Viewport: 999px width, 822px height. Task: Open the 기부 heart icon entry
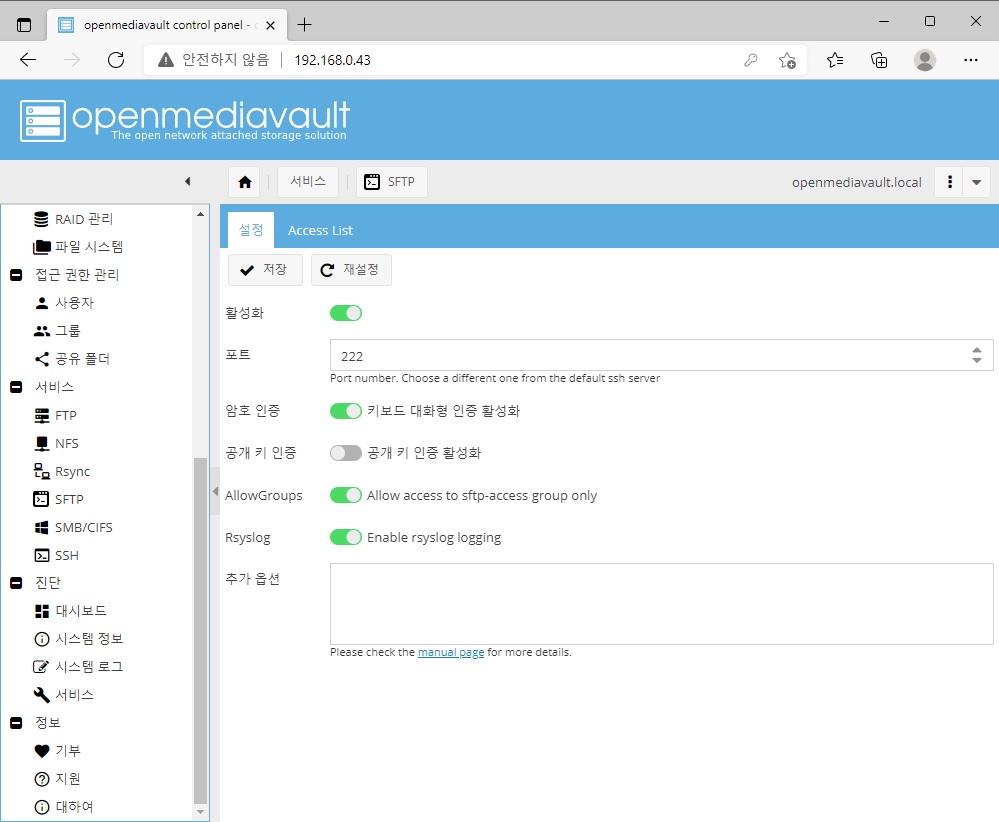point(57,751)
